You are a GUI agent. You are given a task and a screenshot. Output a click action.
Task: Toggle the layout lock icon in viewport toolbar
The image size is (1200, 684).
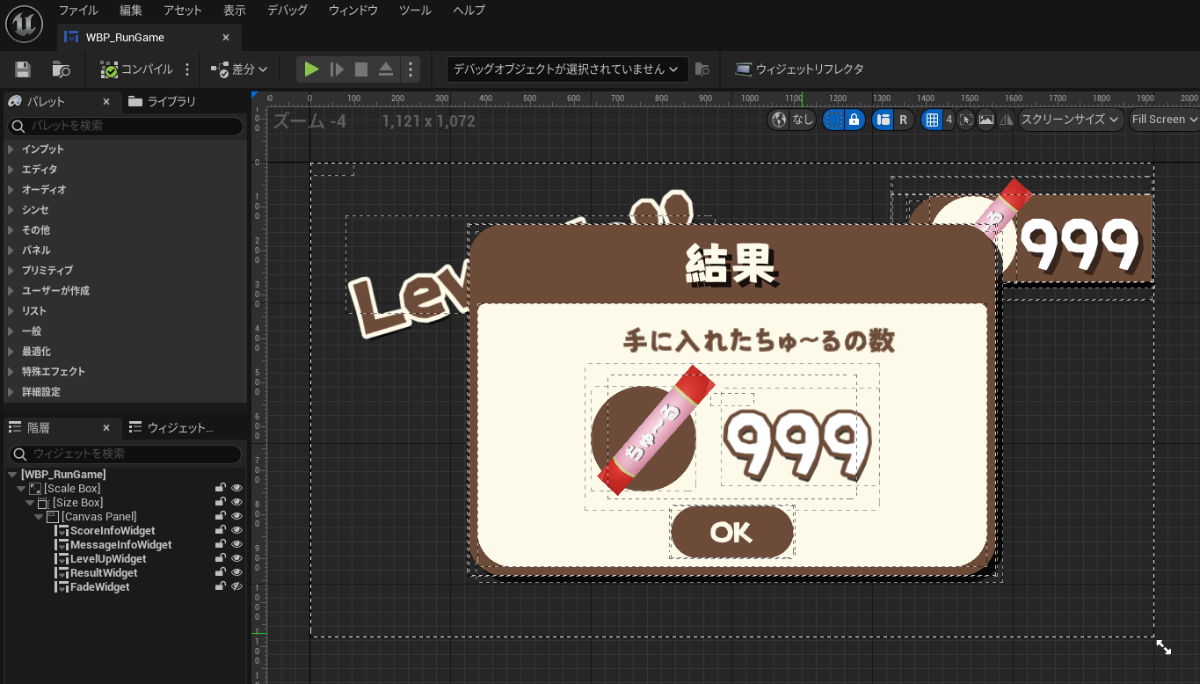point(854,119)
